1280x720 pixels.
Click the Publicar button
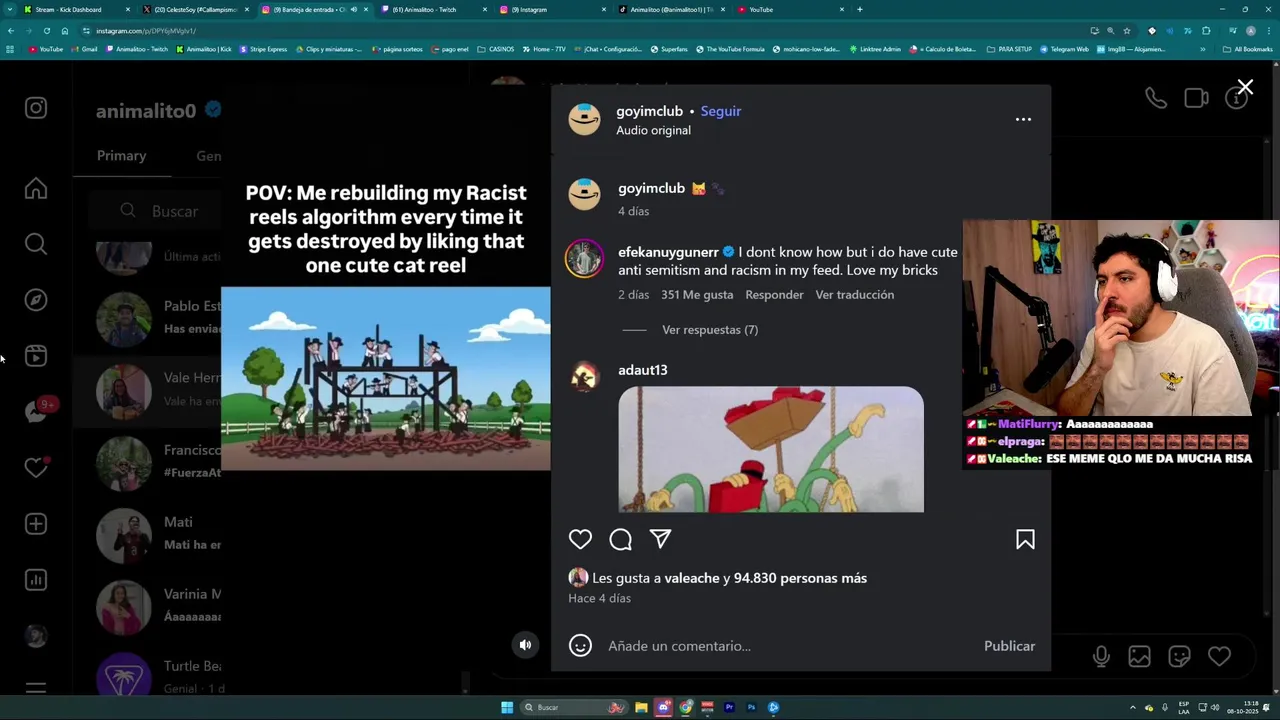[x=1009, y=646]
